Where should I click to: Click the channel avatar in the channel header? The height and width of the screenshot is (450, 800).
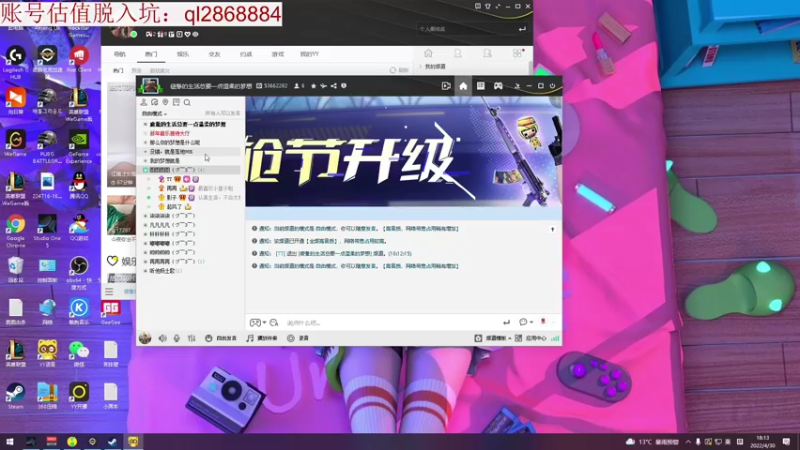click(x=151, y=86)
